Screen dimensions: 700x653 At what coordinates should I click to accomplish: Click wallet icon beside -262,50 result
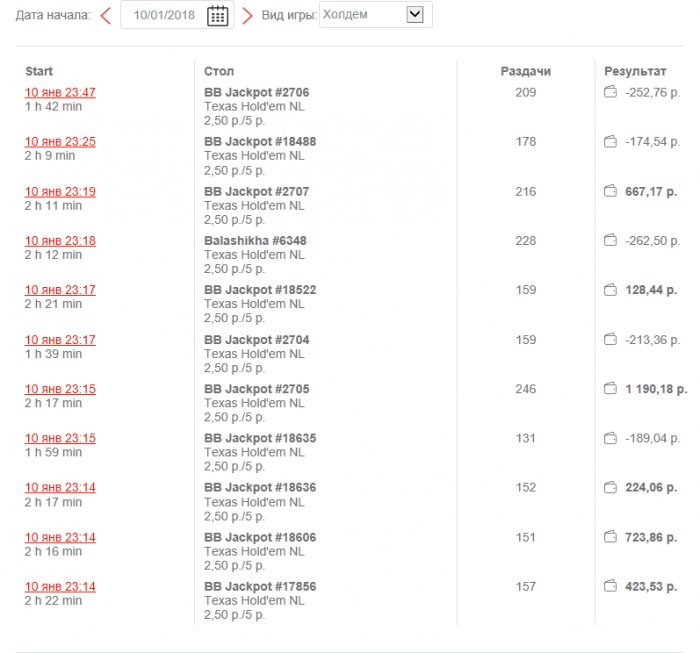point(610,241)
